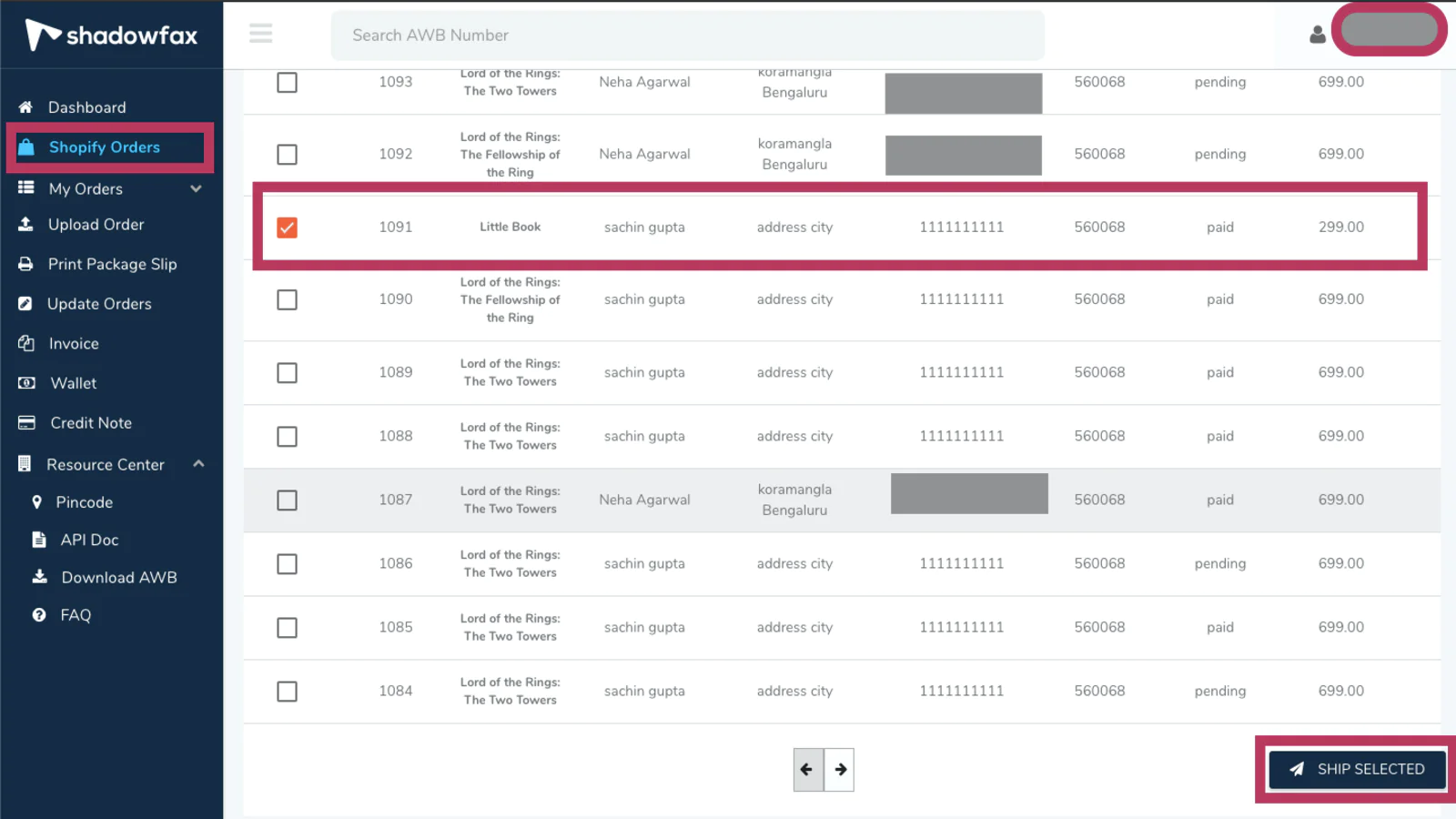Expand the My Orders menu
This screenshot has height=819, width=1456.
(x=196, y=188)
